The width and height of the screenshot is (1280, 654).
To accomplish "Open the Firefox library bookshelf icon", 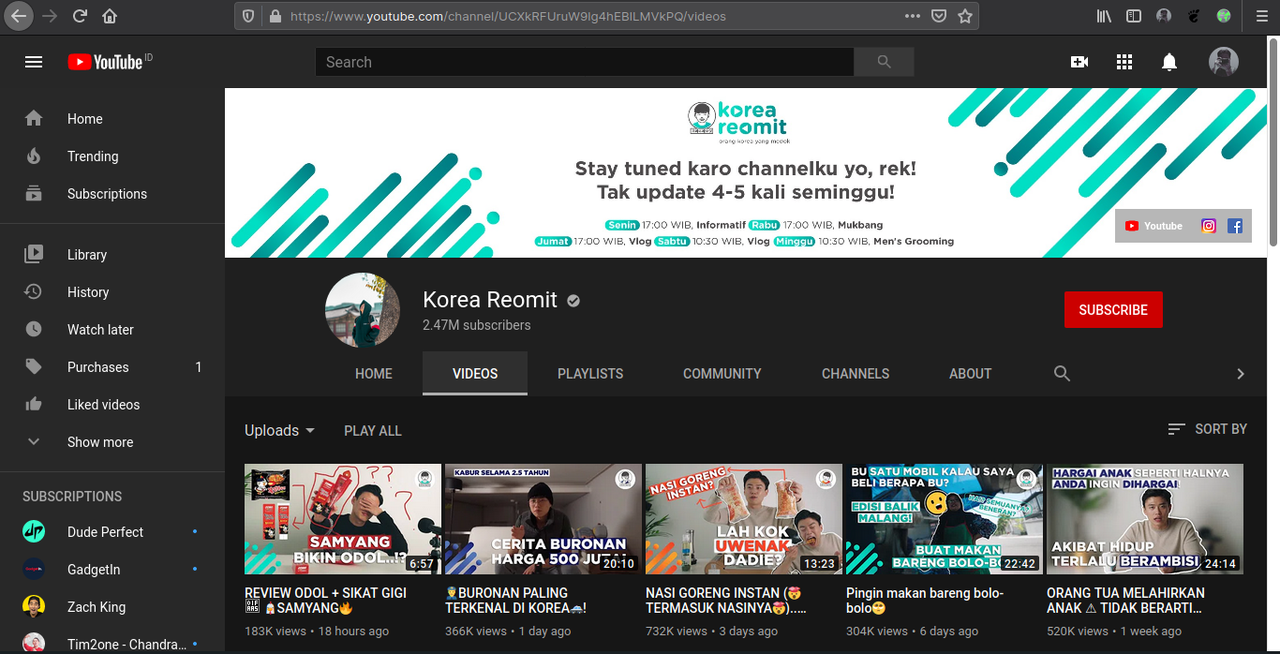I will (1104, 16).
